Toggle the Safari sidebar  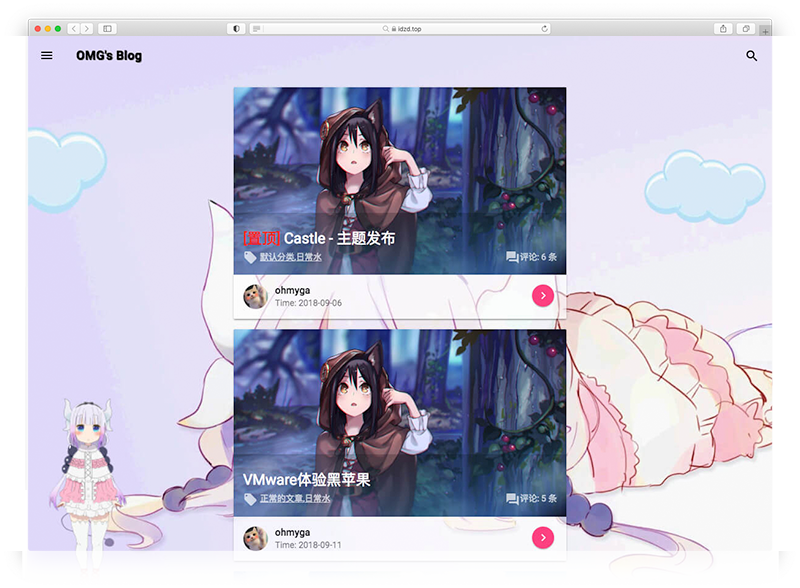click(107, 29)
